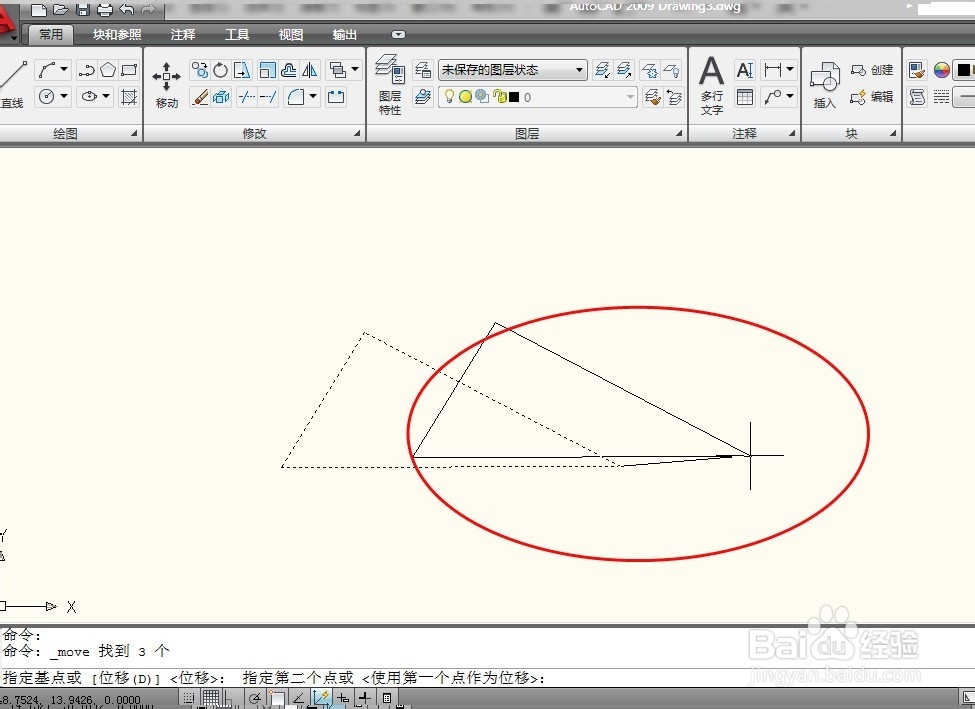Open the Layer Properties (图层特性) manager
Image resolution: width=975 pixels, height=709 pixels.
(x=392, y=80)
